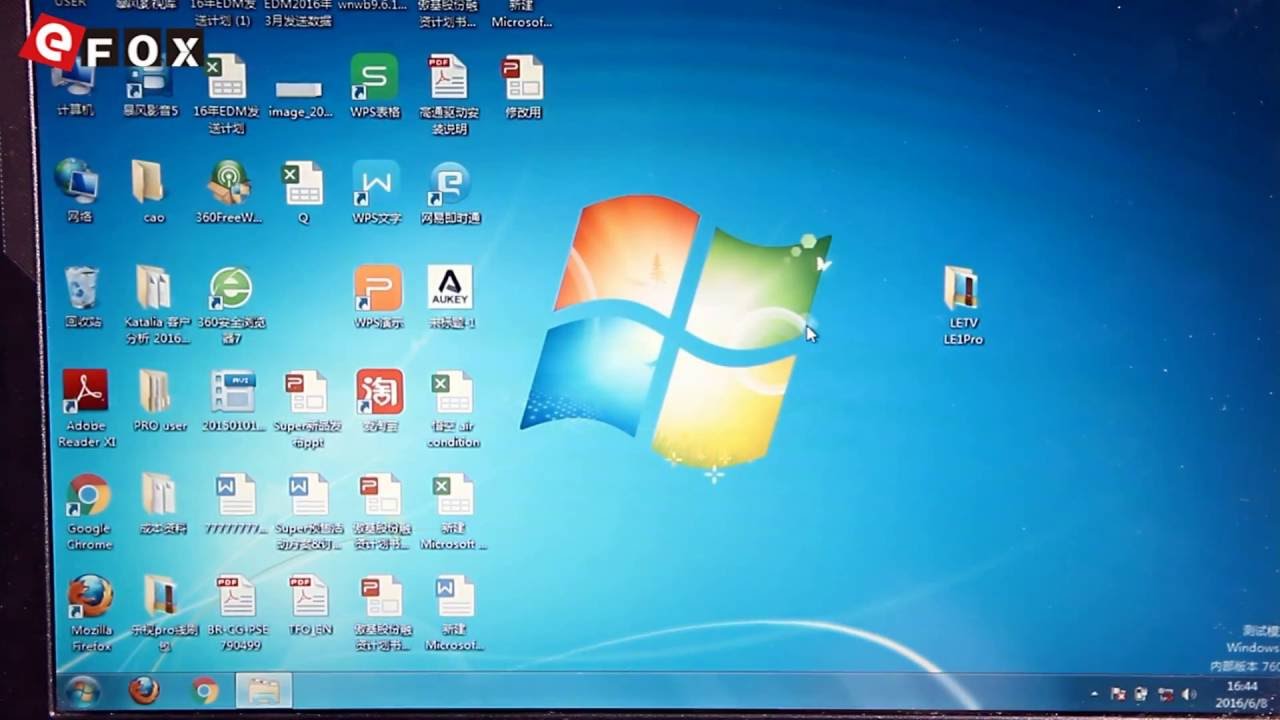This screenshot has height=720, width=1280.
Task: Launch Firefox from the taskbar
Action: tap(144, 691)
